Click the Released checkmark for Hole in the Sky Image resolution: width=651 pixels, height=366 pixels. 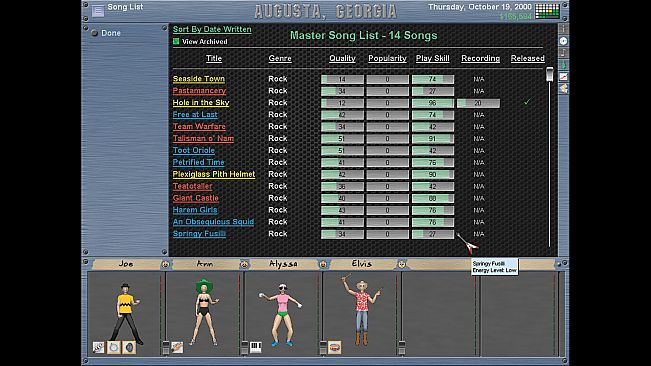(x=527, y=102)
